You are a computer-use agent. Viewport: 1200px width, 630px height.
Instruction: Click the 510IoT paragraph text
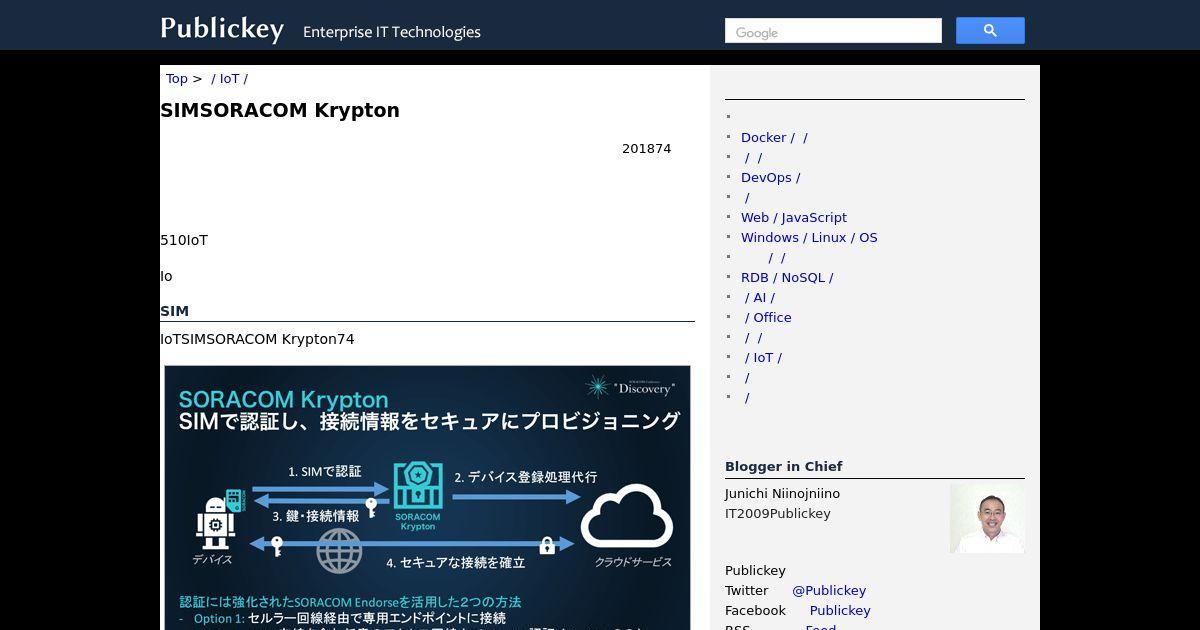(x=184, y=240)
